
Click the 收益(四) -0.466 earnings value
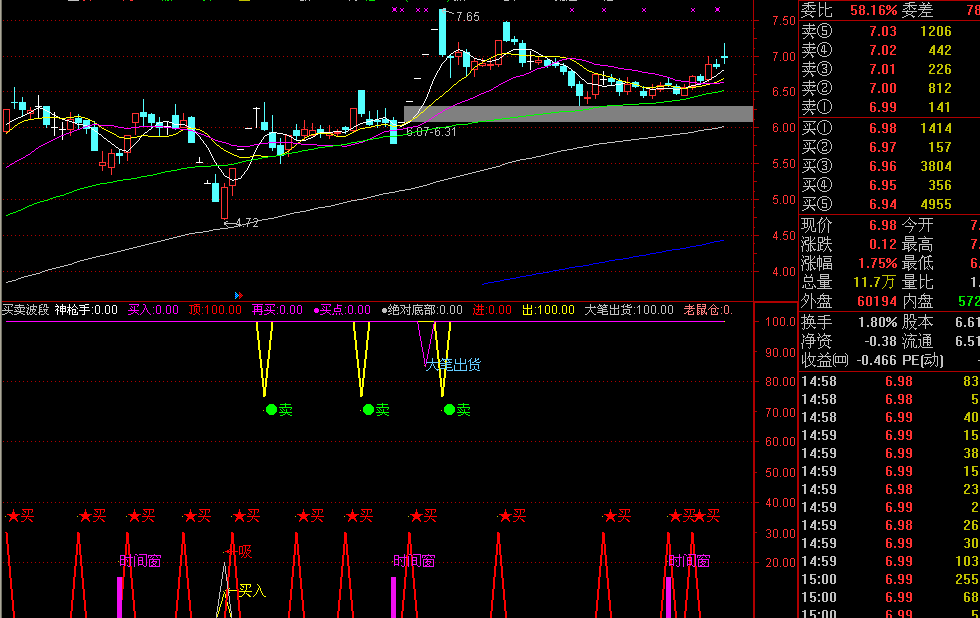877,361
